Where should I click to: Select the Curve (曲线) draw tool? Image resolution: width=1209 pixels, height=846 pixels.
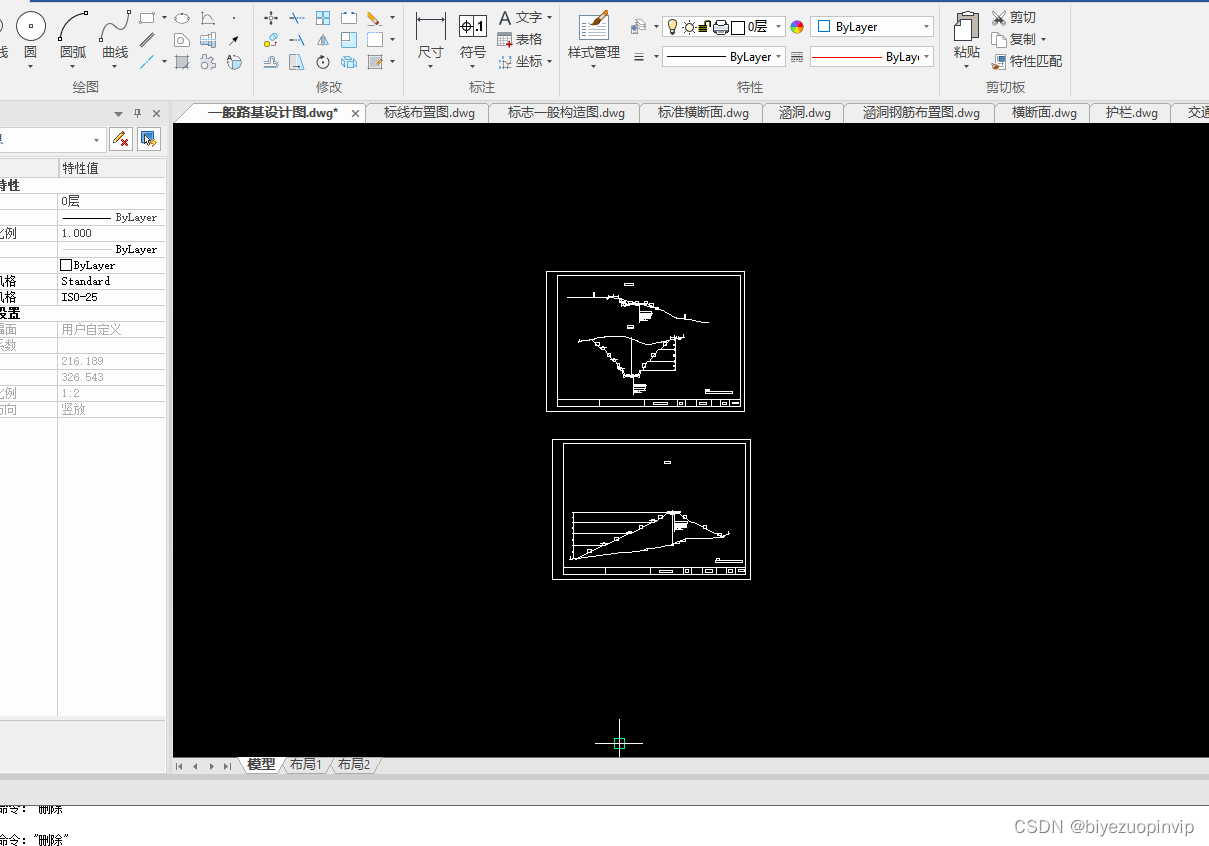click(x=115, y=36)
